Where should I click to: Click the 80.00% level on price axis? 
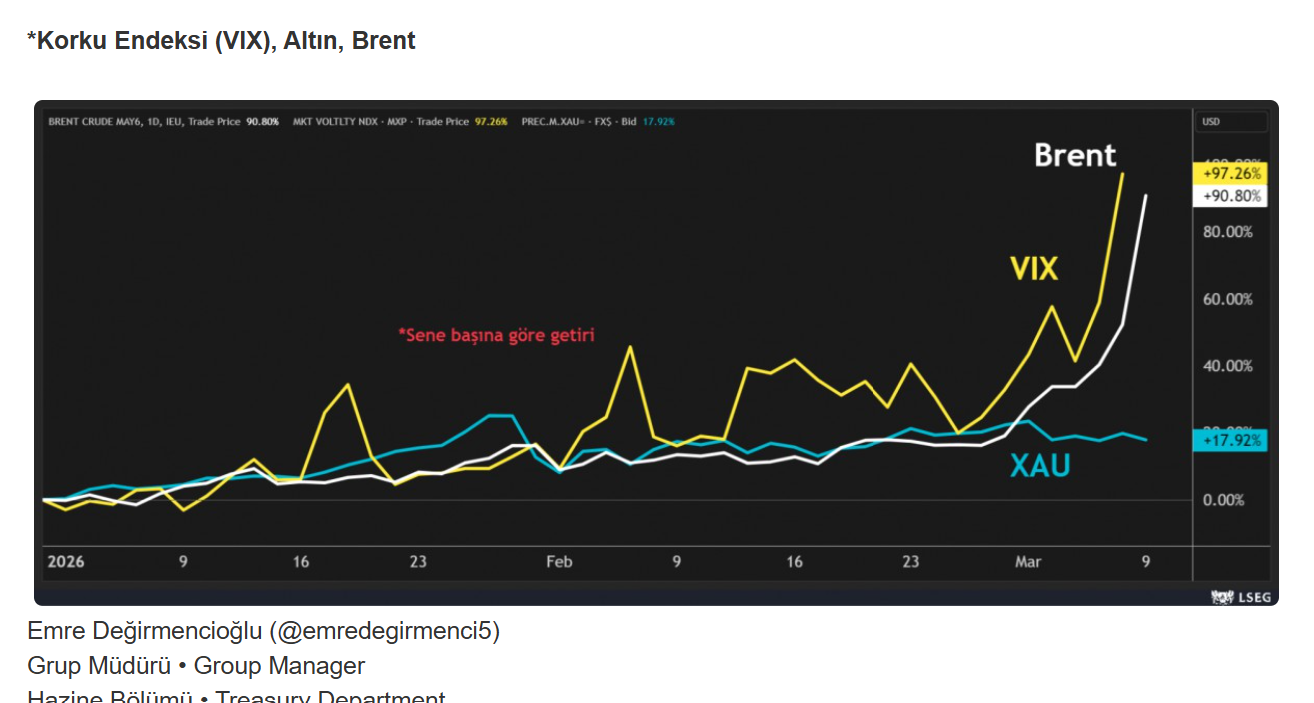tap(1228, 232)
